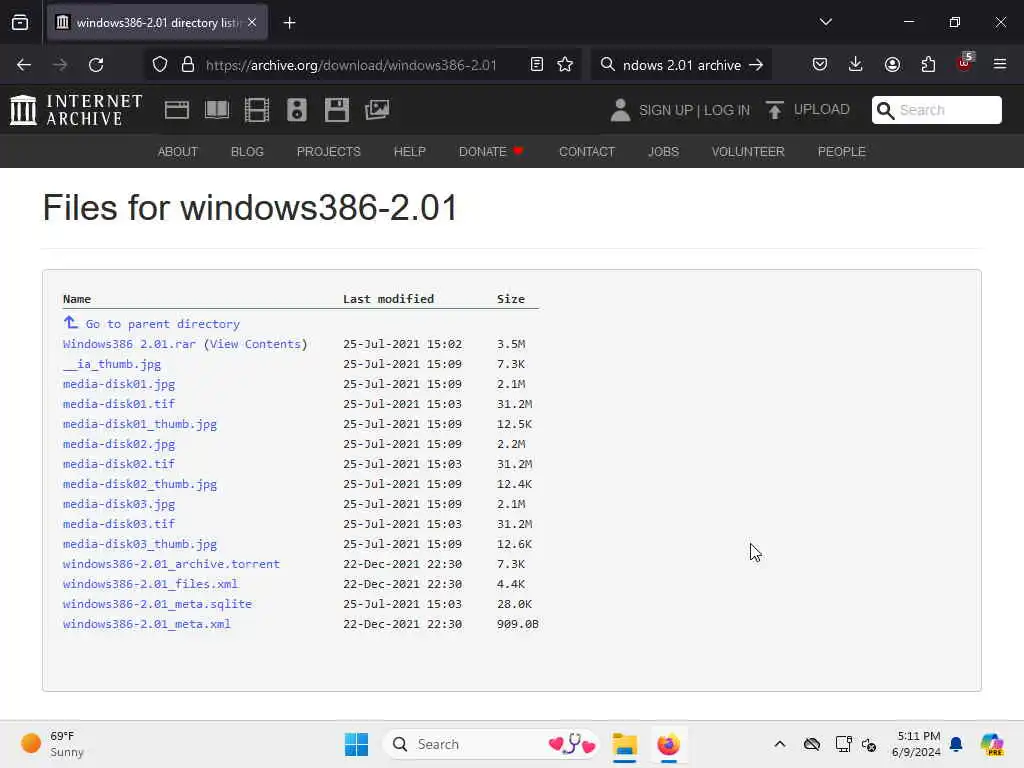Open the downloads panel
1024x768 pixels.
[x=856, y=65]
